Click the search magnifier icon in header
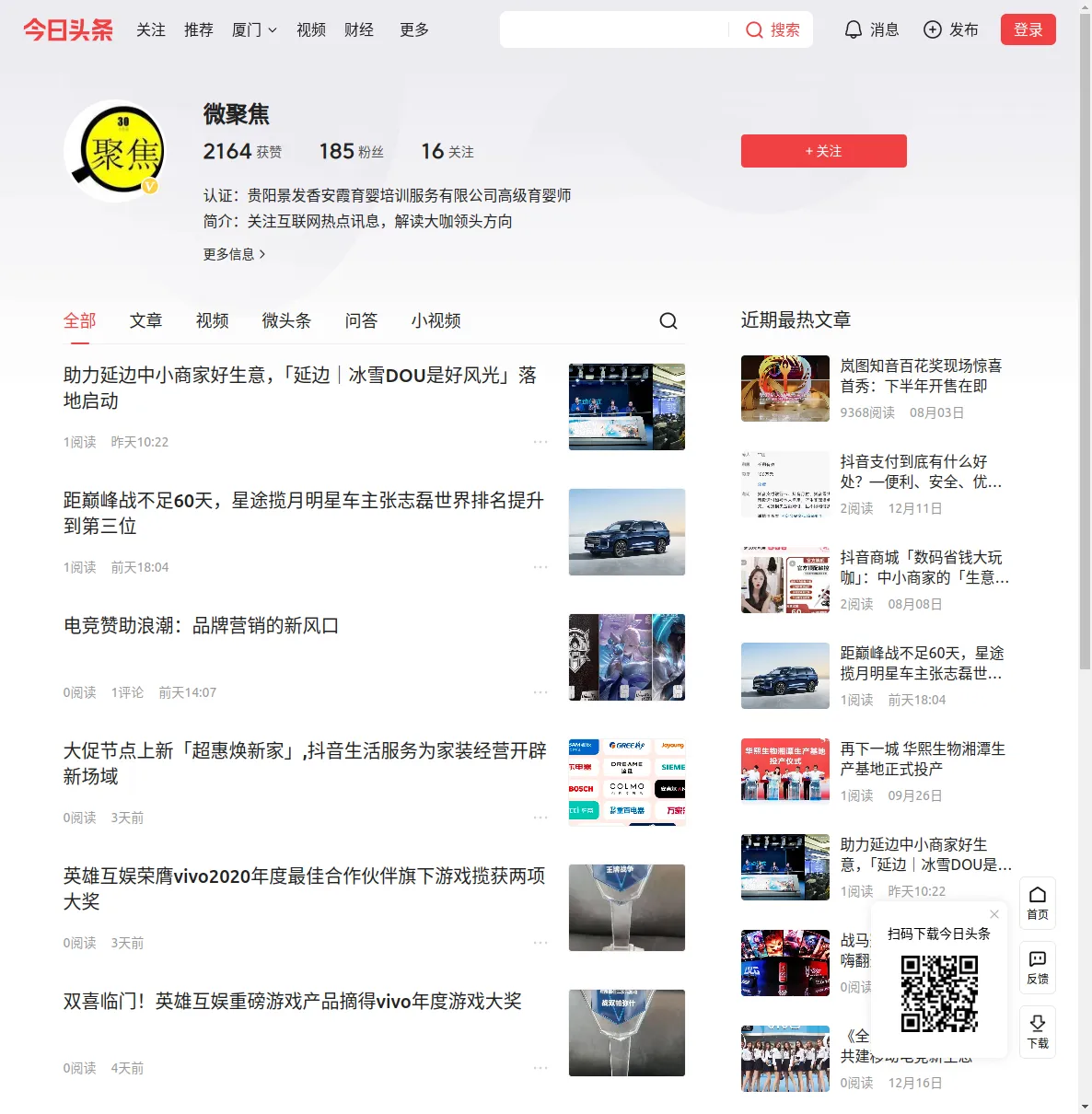Screen dimensions: 1092x1114 (754, 30)
